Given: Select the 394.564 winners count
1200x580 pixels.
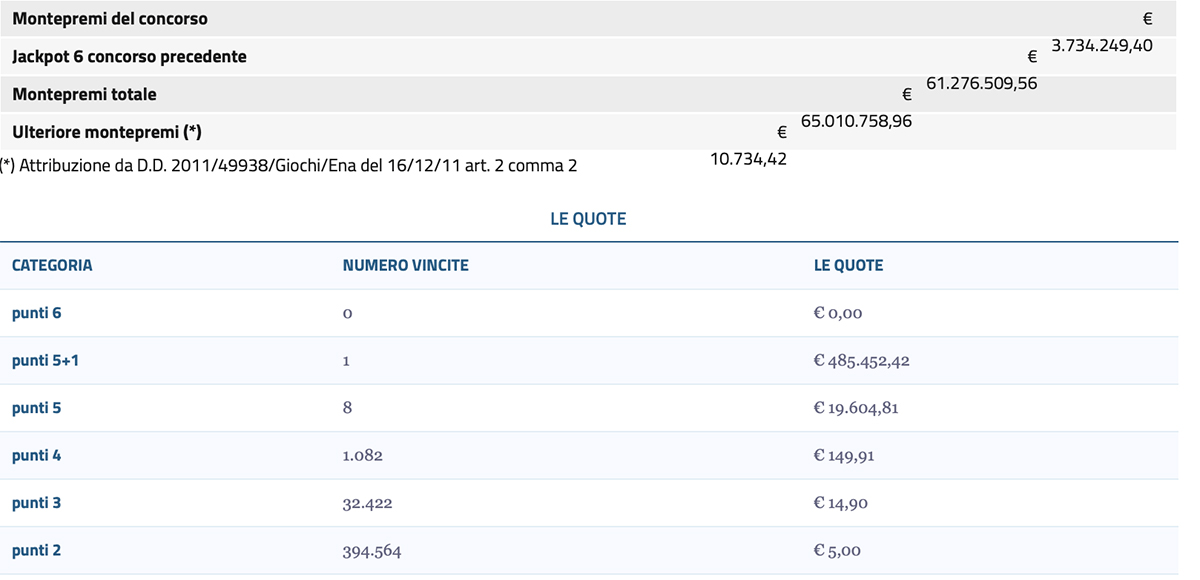Looking at the screenshot, I should coord(372,551).
